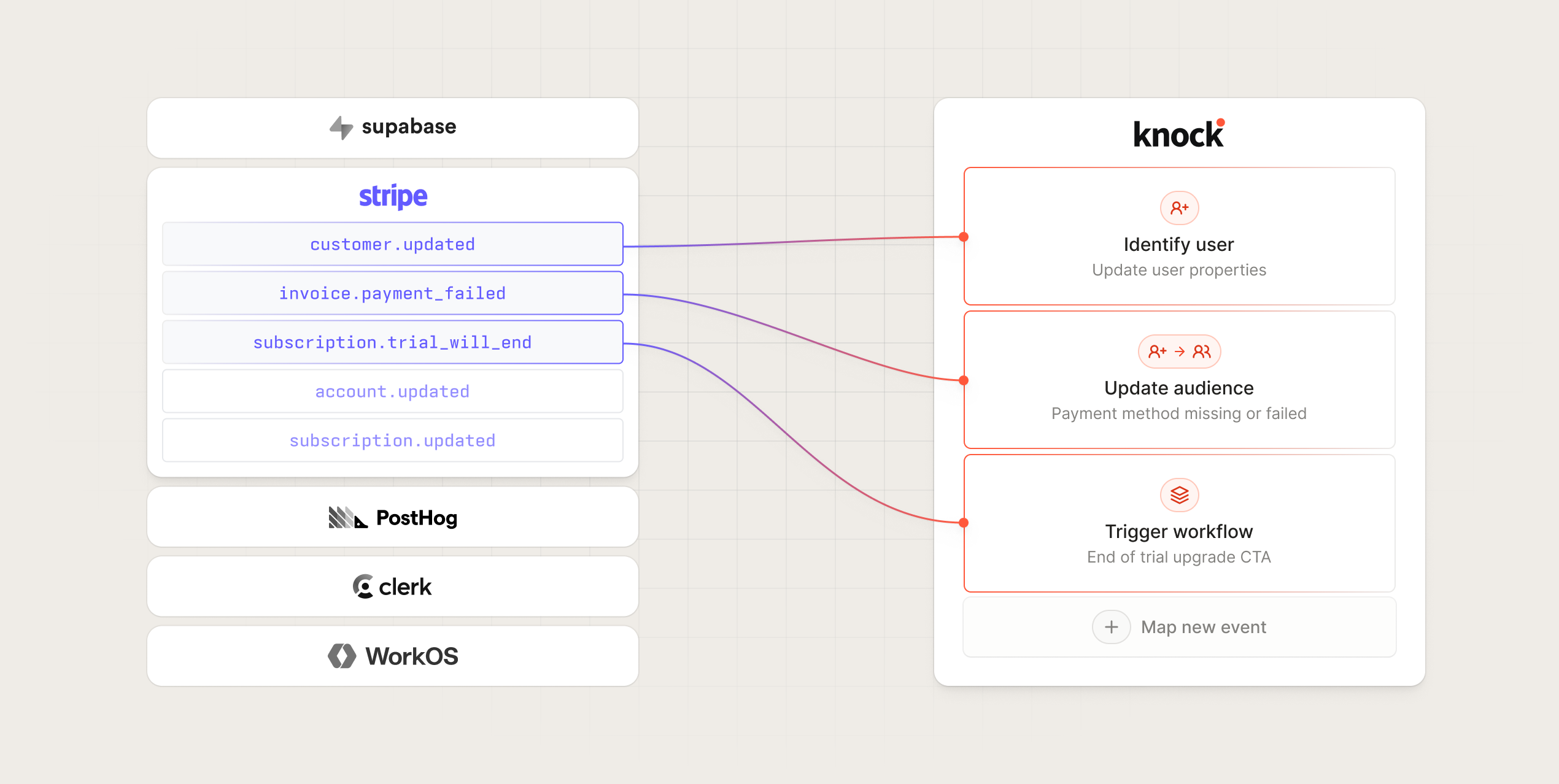
Task: Select the customer.updated Stripe event
Action: (393, 244)
